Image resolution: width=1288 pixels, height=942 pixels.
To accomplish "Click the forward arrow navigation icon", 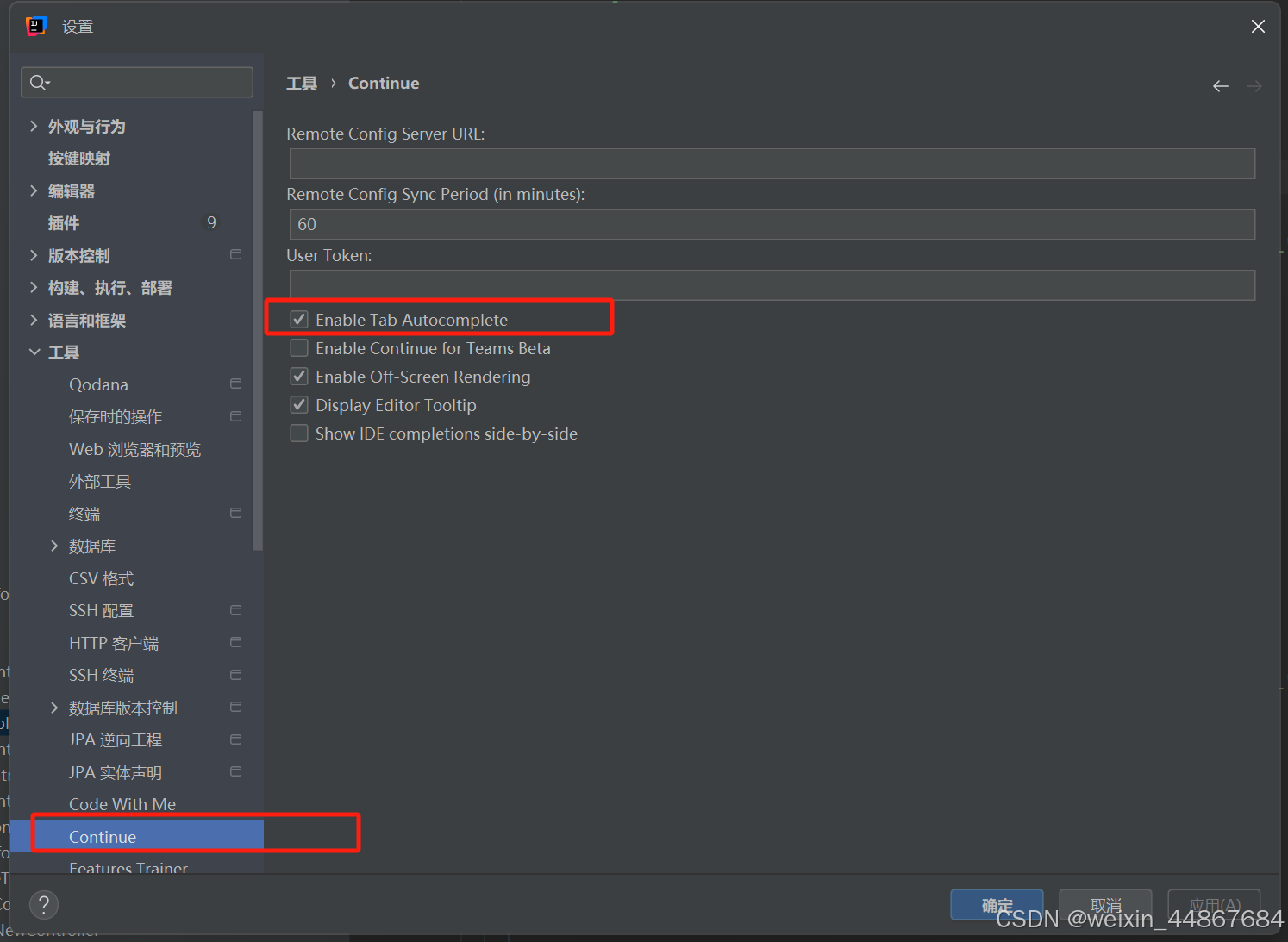I will coord(1254,86).
